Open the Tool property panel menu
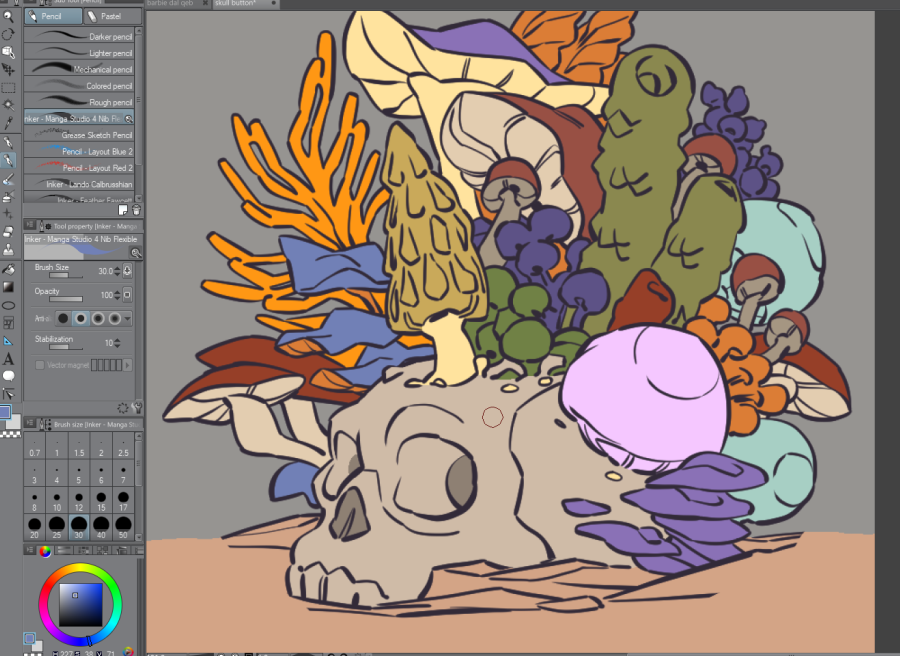 [29, 225]
